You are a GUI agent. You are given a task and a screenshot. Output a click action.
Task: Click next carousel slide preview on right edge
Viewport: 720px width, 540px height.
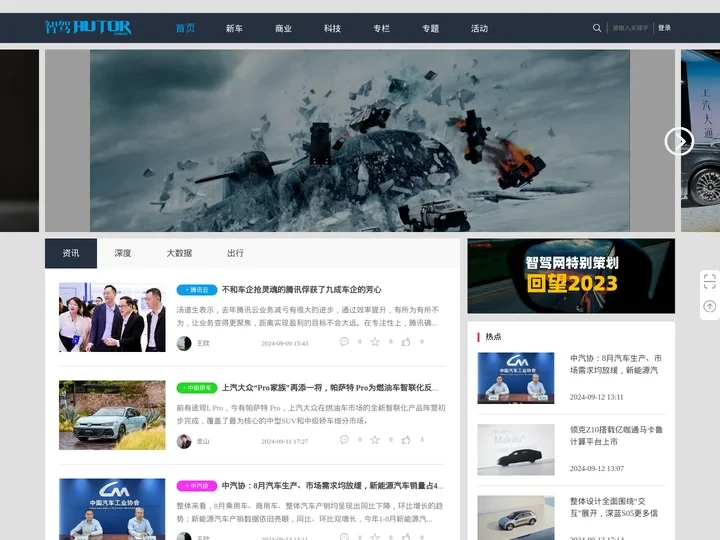click(700, 141)
